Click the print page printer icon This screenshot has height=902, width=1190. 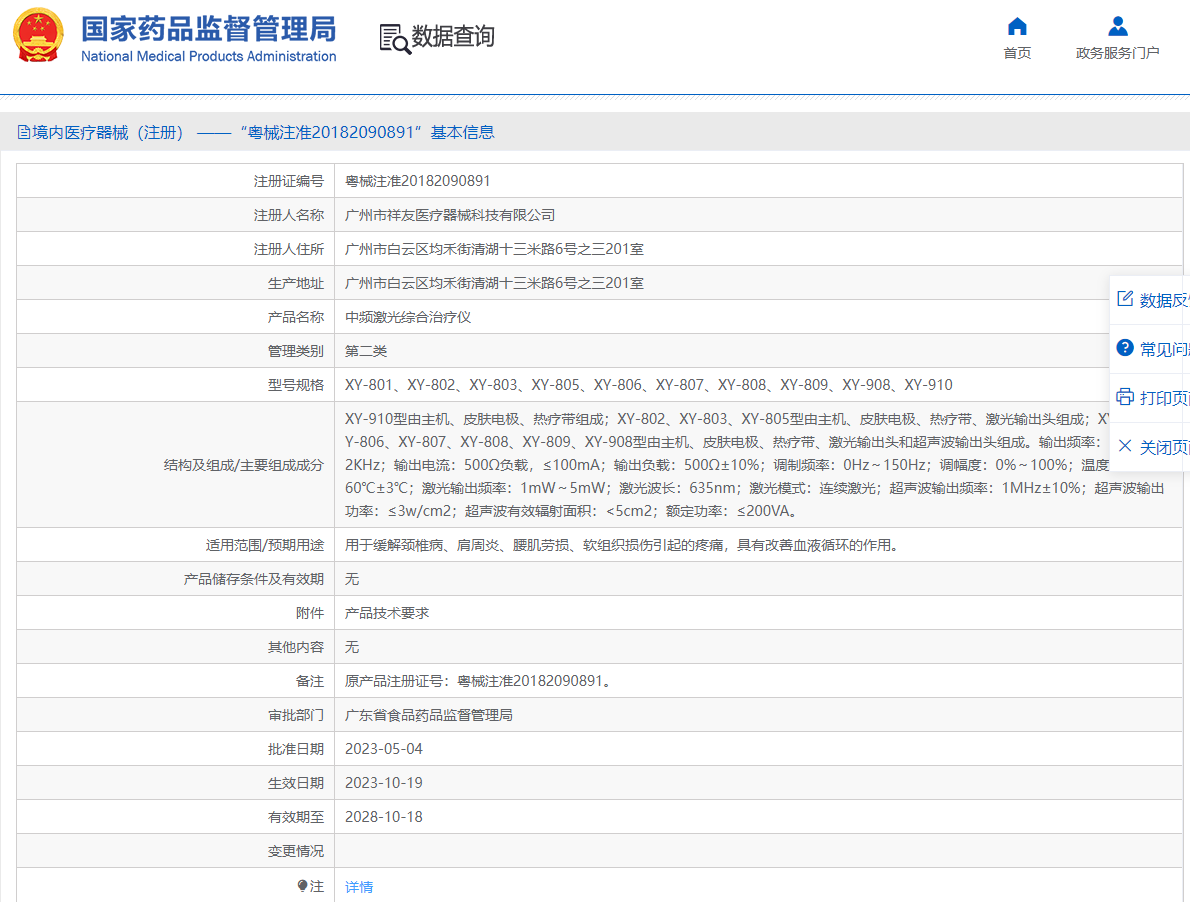(1125, 397)
